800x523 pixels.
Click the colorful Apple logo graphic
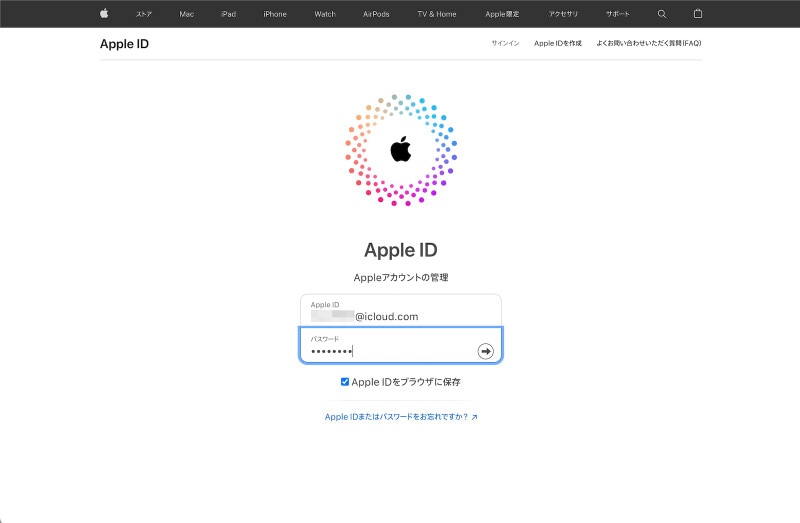tap(401, 150)
